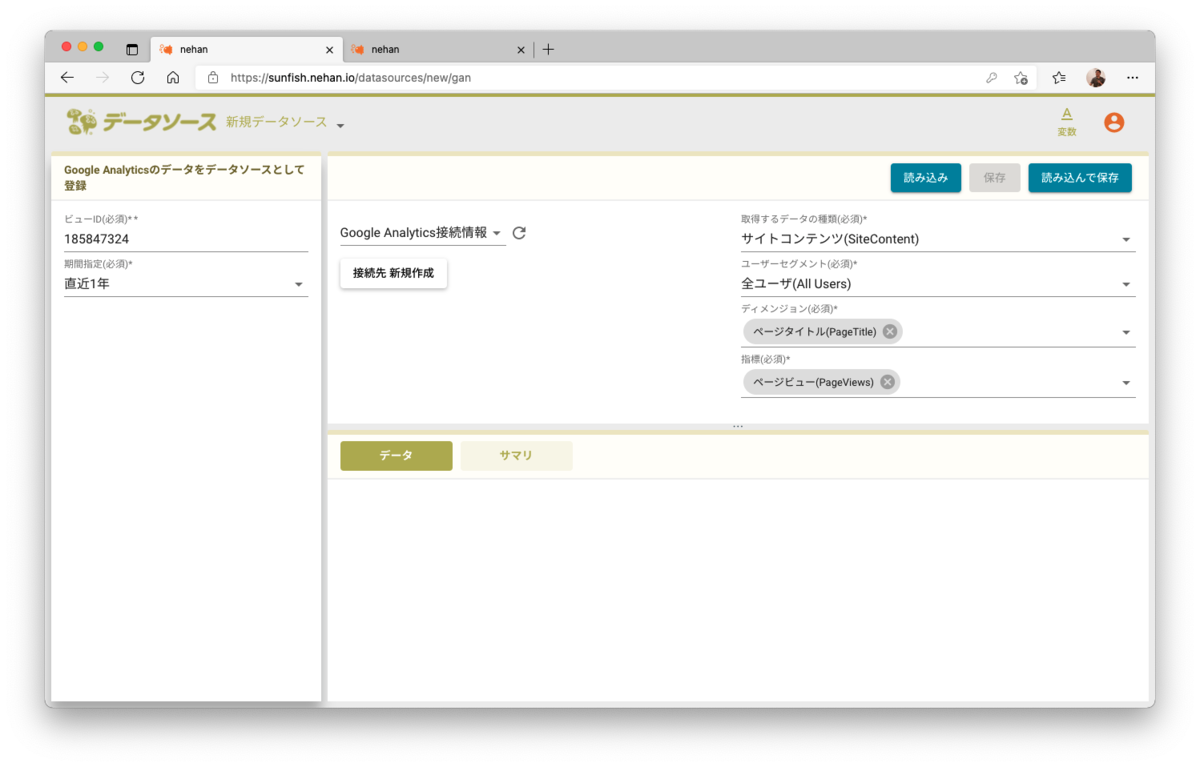Open the 変数 (variables) panel icon
The width and height of the screenshot is (1200, 767).
click(1066, 121)
